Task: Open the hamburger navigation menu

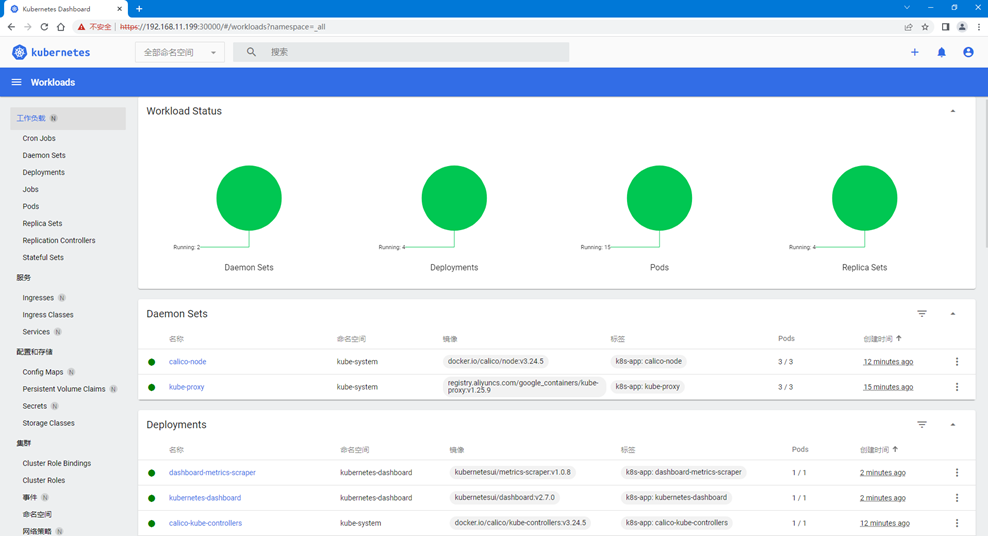Action: [x=16, y=83]
